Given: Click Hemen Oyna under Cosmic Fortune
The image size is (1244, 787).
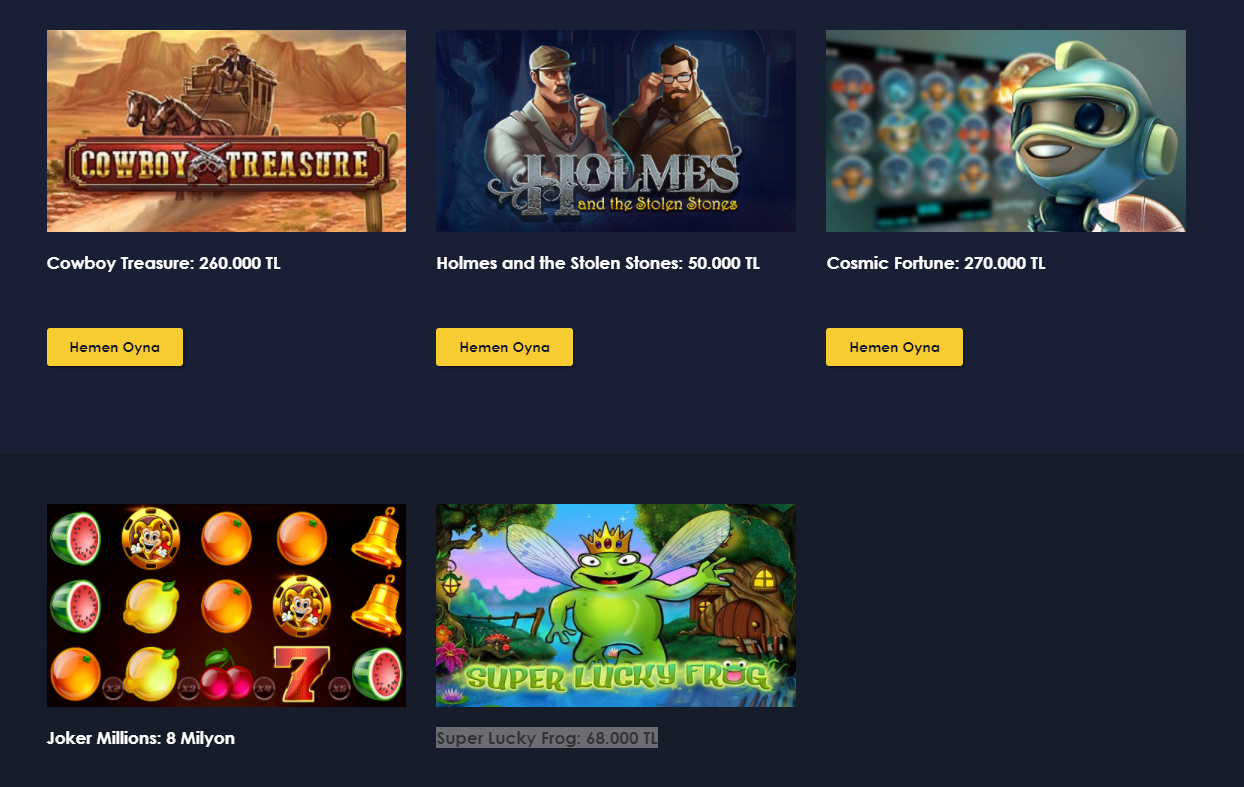Looking at the screenshot, I should tap(894, 347).
